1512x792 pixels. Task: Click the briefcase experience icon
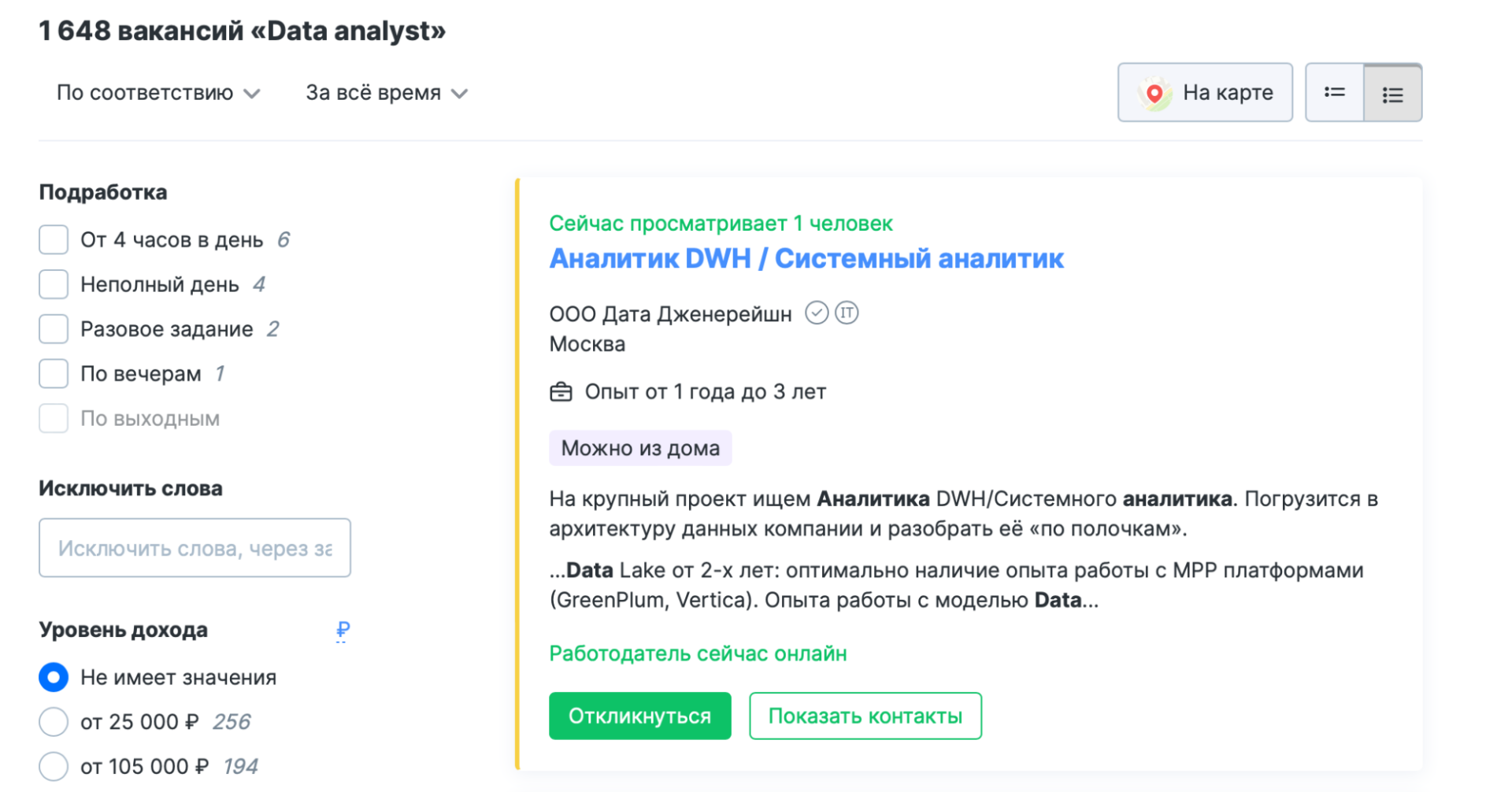pos(561,390)
